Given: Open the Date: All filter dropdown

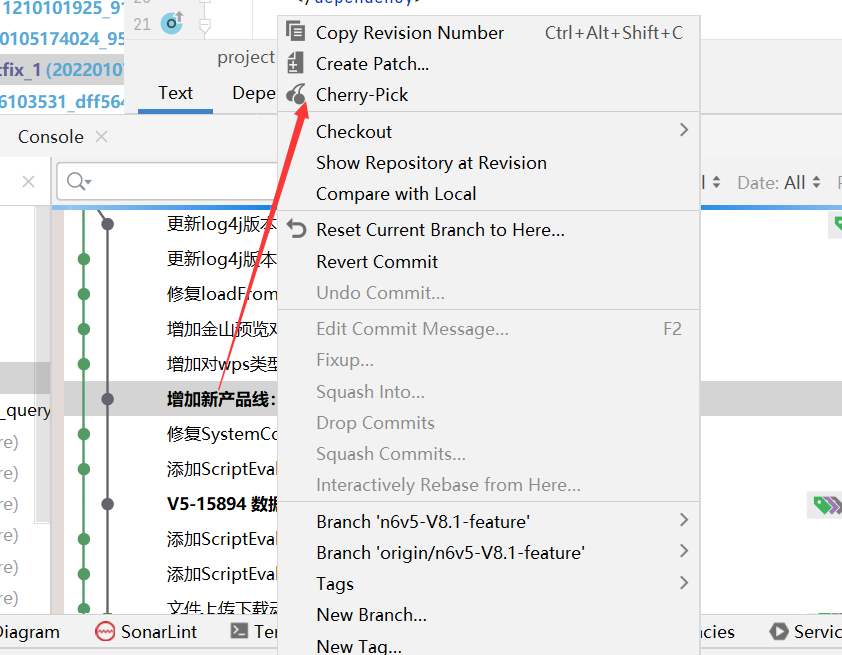Looking at the screenshot, I should 779,183.
